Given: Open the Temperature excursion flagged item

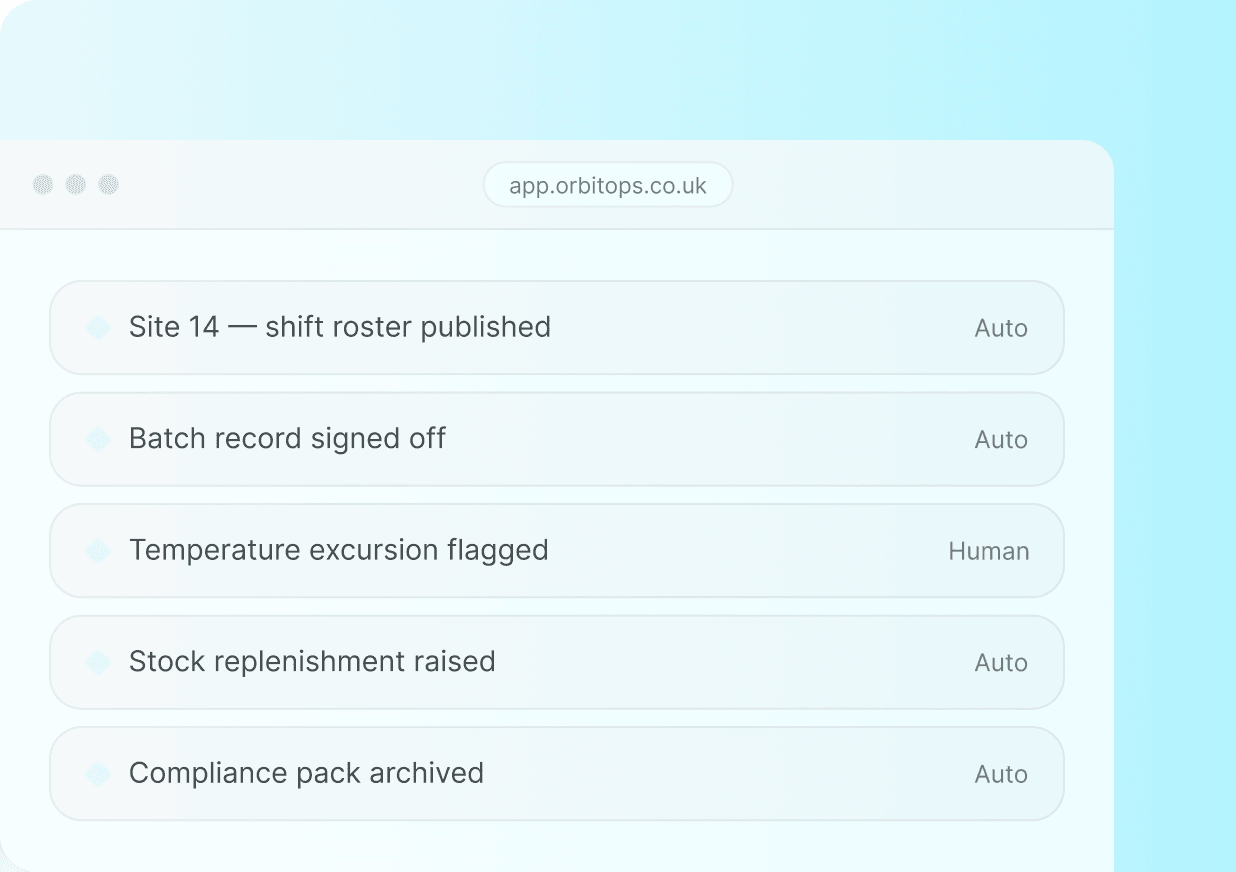Looking at the screenshot, I should click(x=557, y=551).
